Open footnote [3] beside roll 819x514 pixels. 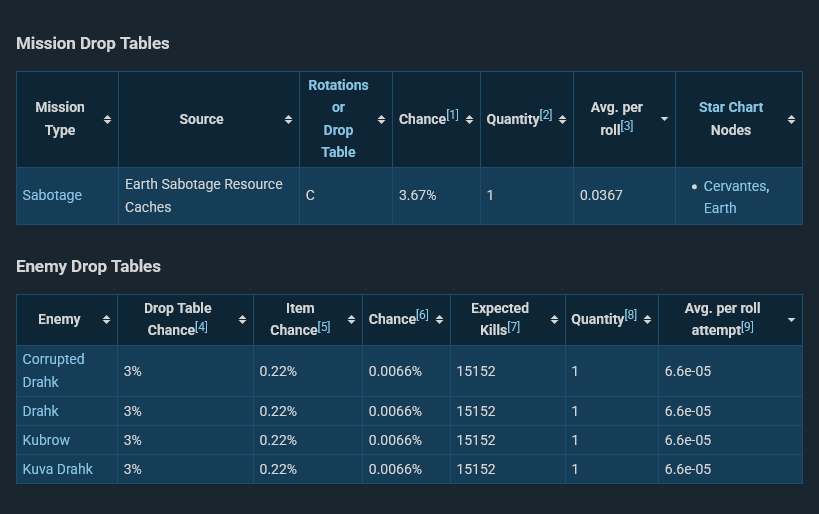coord(627,126)
